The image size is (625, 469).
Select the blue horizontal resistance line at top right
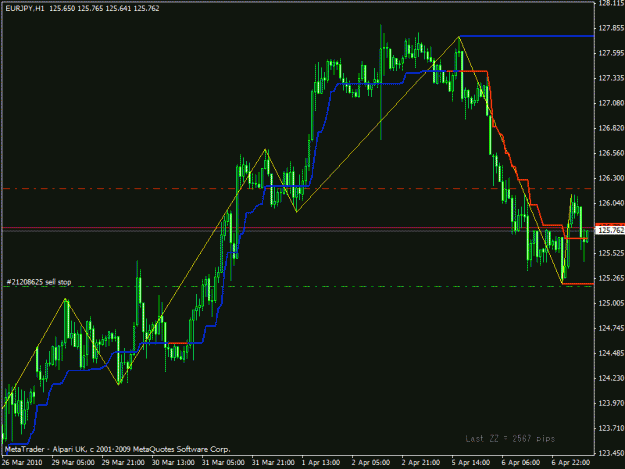(x=527, y=36)
